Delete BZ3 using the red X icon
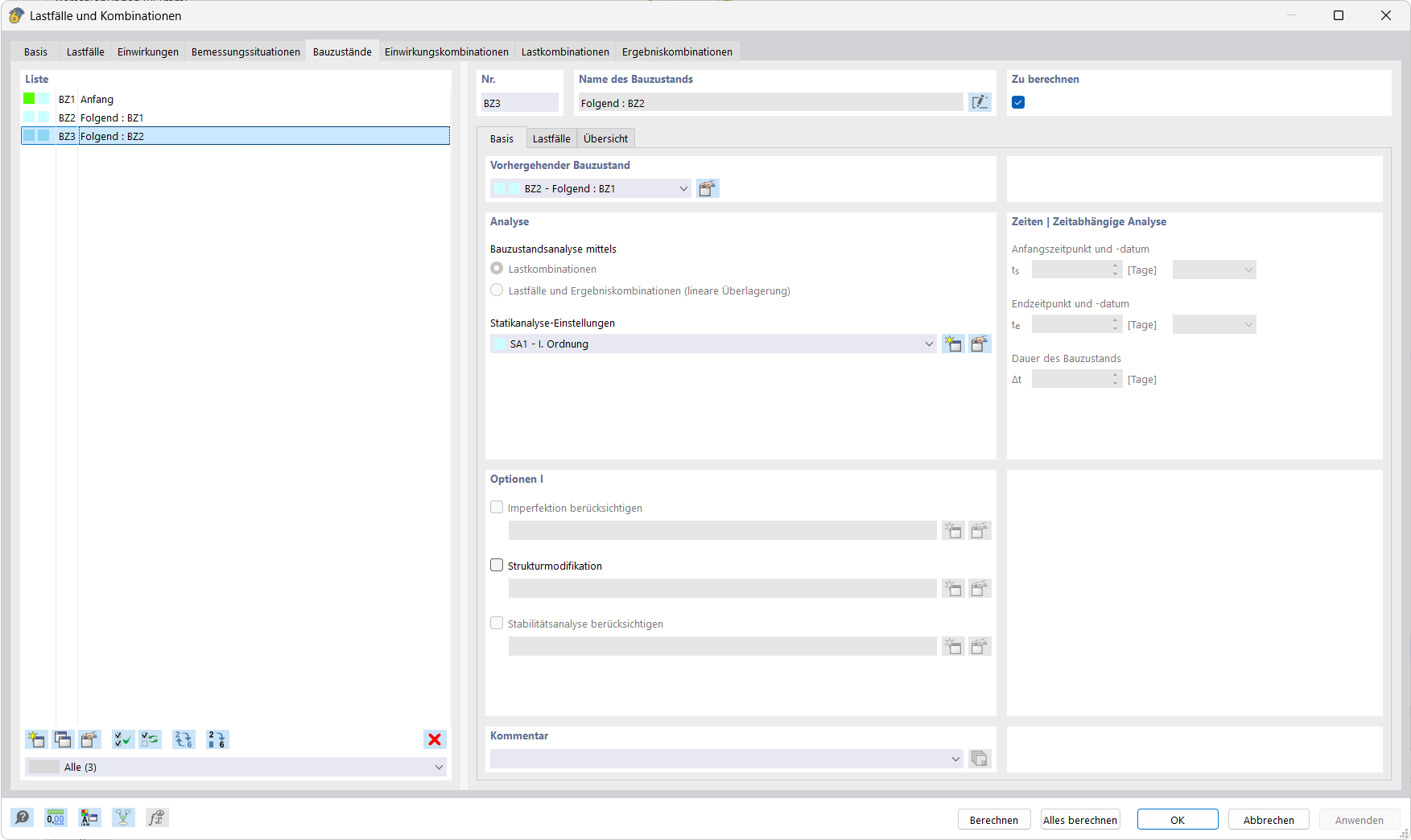The width and height of the screenshot is (1411, 840). point(435,739)
